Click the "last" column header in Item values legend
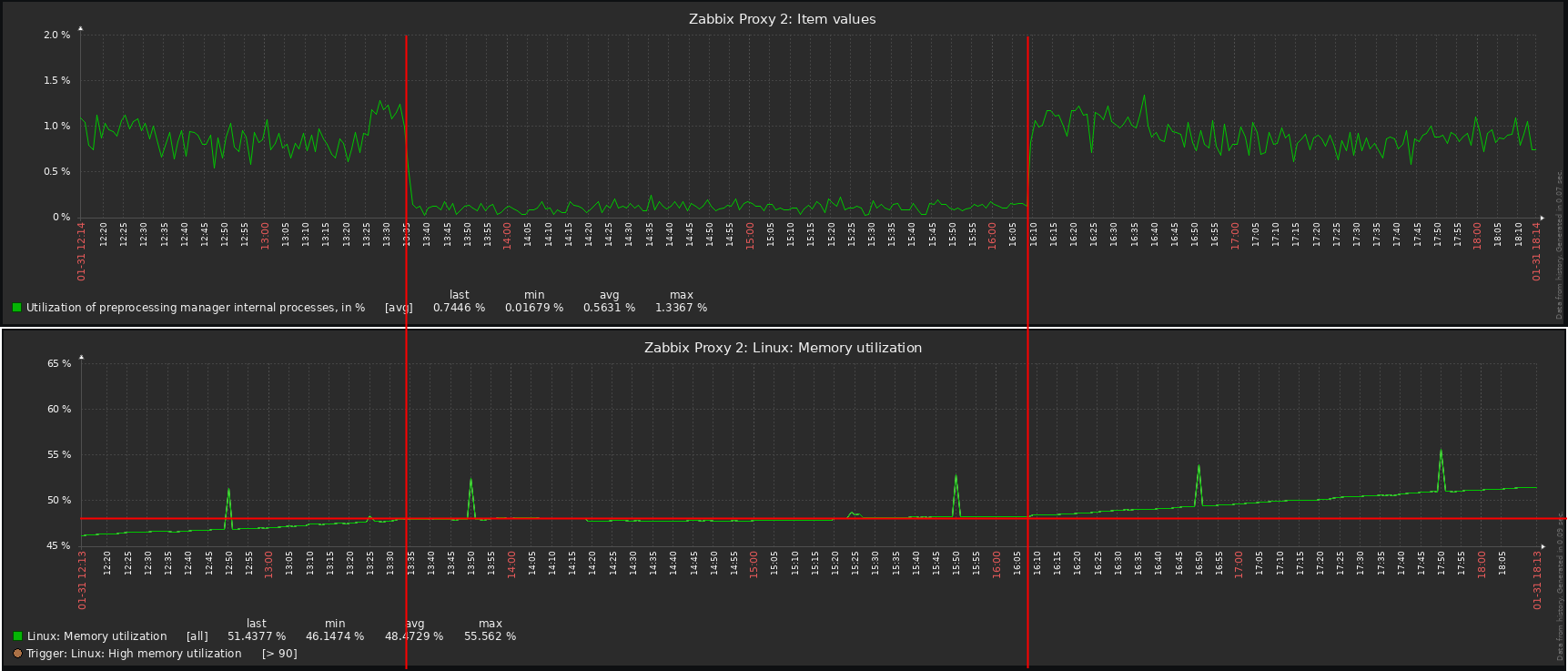 pos(460,295)
